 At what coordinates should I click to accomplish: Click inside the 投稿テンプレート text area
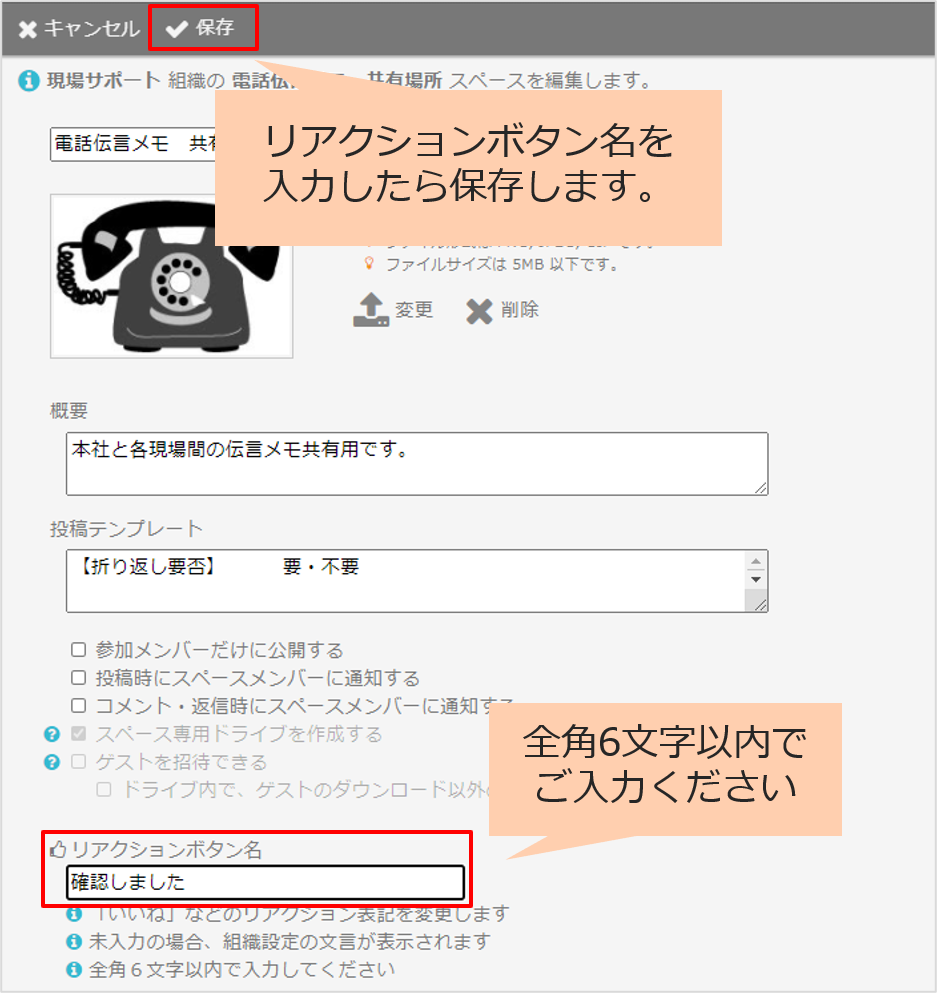[x=406, y=581]
